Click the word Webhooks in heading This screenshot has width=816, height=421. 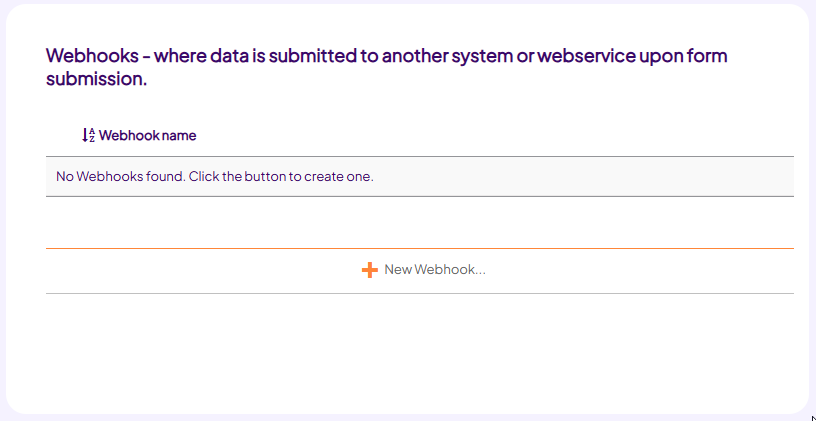click(93, 55)
